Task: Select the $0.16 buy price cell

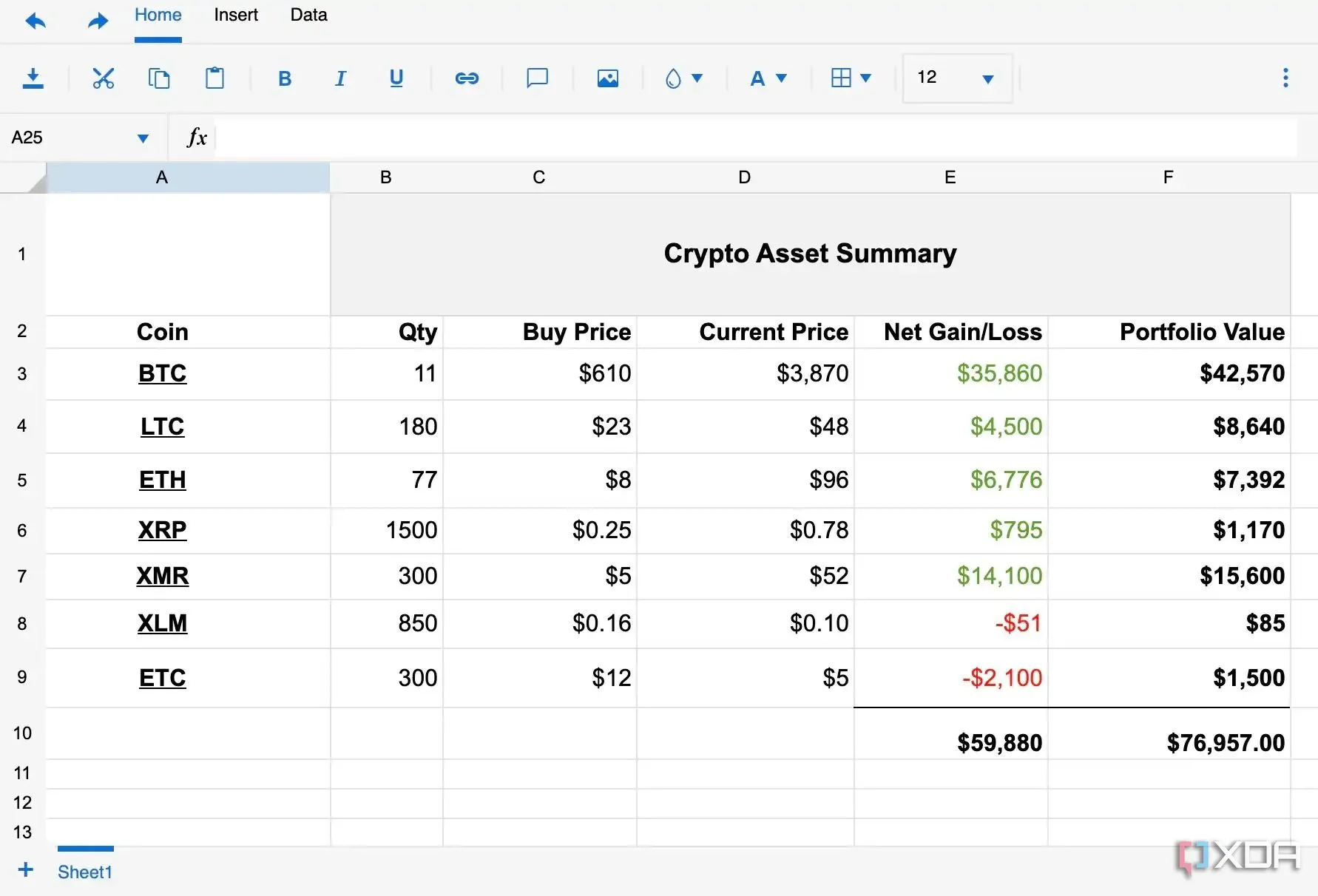Action: [540, 624]
